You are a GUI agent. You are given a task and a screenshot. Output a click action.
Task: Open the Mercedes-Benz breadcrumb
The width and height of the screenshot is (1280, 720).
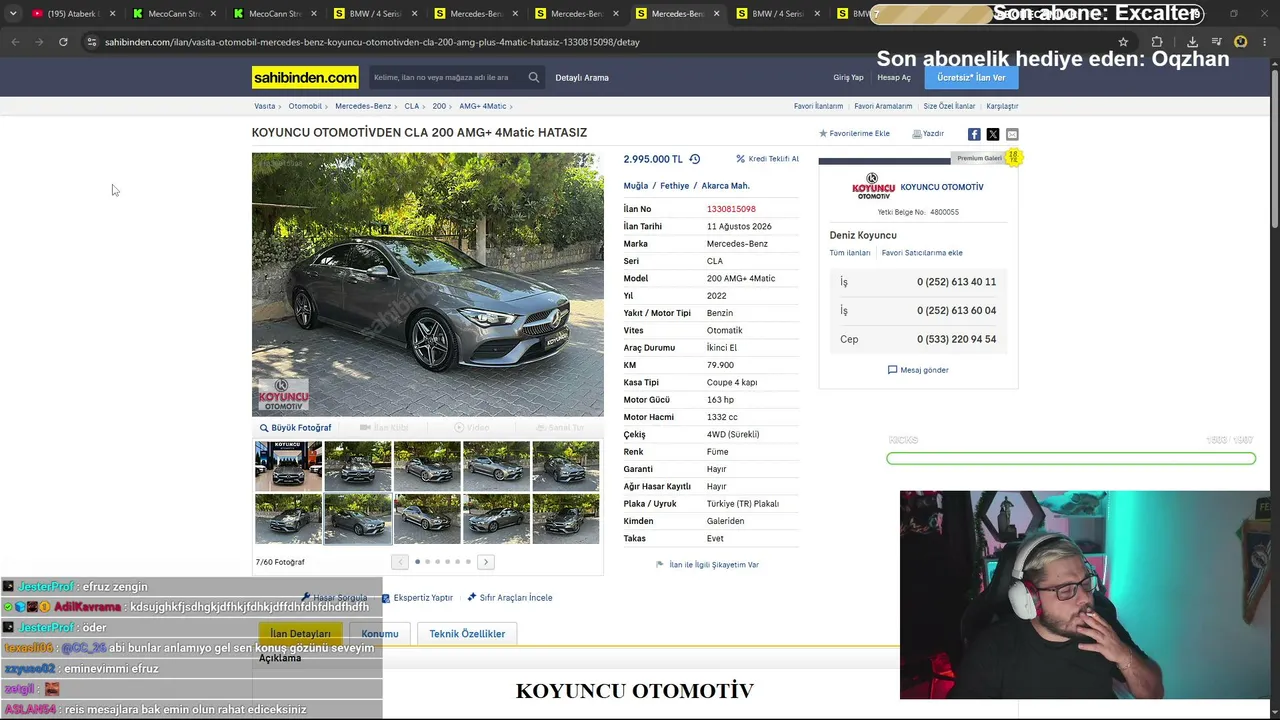[363, 106]
